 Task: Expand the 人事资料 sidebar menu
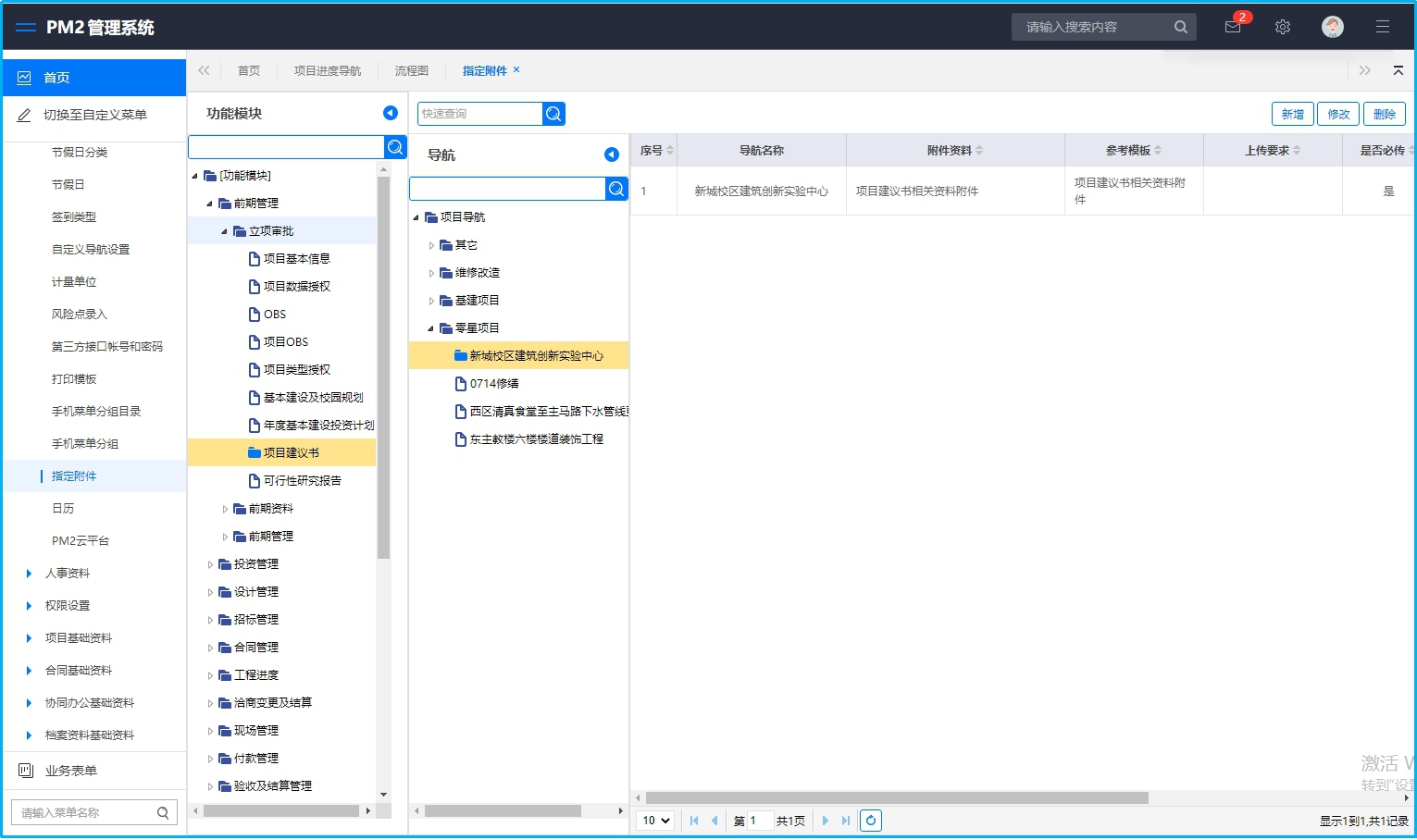click(x=30, y=574)
